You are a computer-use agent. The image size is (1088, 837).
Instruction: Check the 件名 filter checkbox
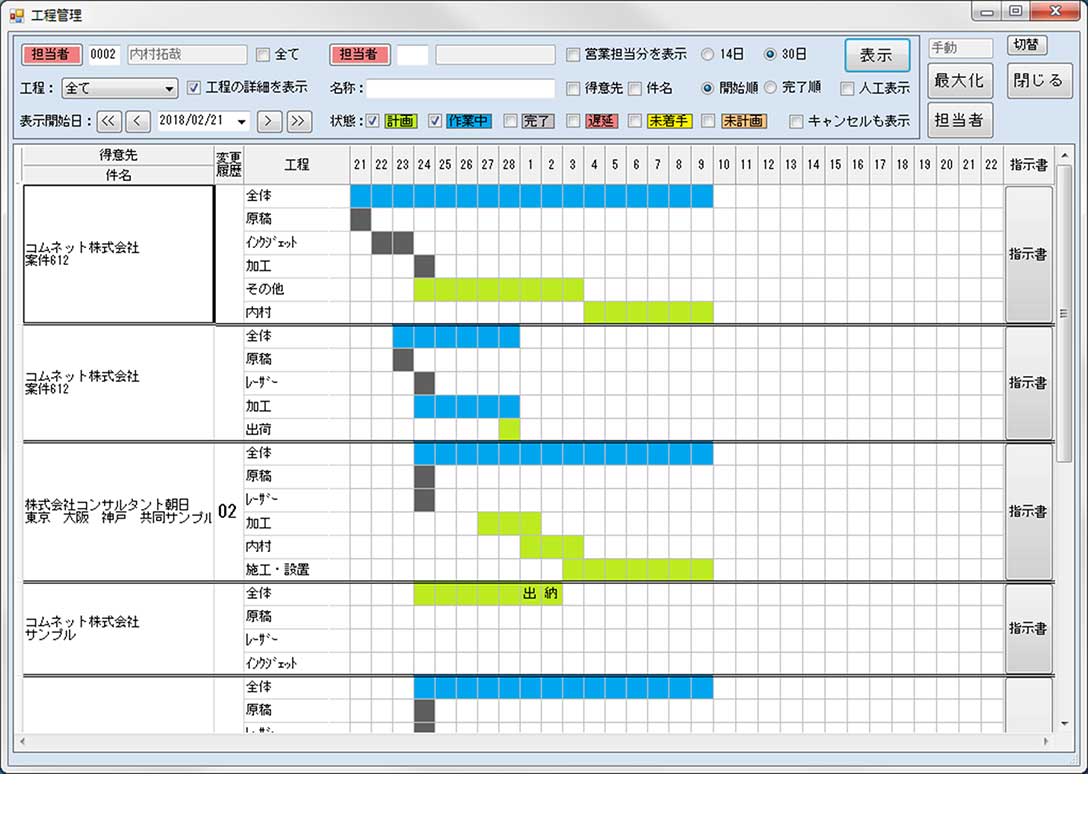pos(634,88)
